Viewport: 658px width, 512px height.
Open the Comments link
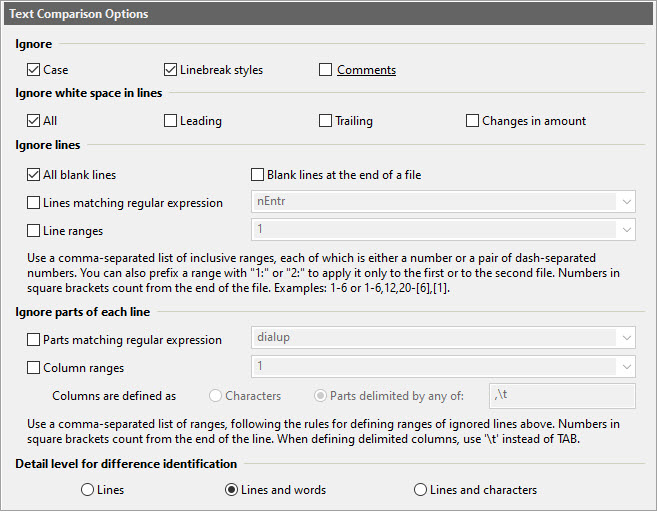(366, 70)
